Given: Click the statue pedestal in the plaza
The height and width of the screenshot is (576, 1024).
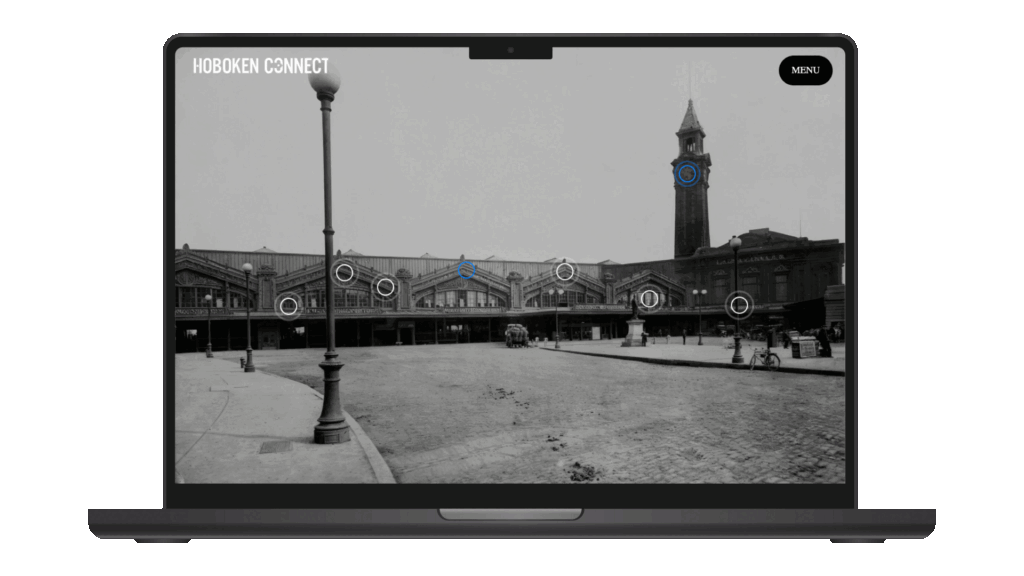Looking at the screenshot, I should (x=634, y=333).
